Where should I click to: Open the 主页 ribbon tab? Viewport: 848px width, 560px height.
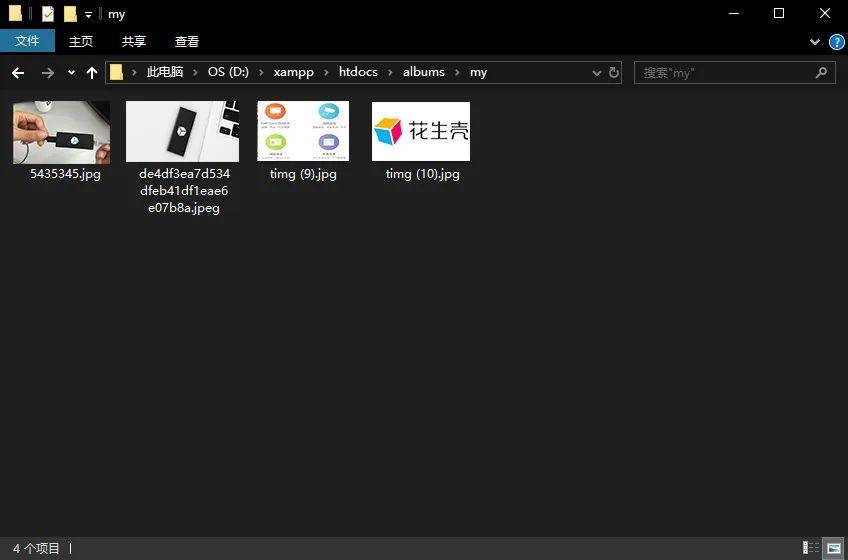point(81,41)
